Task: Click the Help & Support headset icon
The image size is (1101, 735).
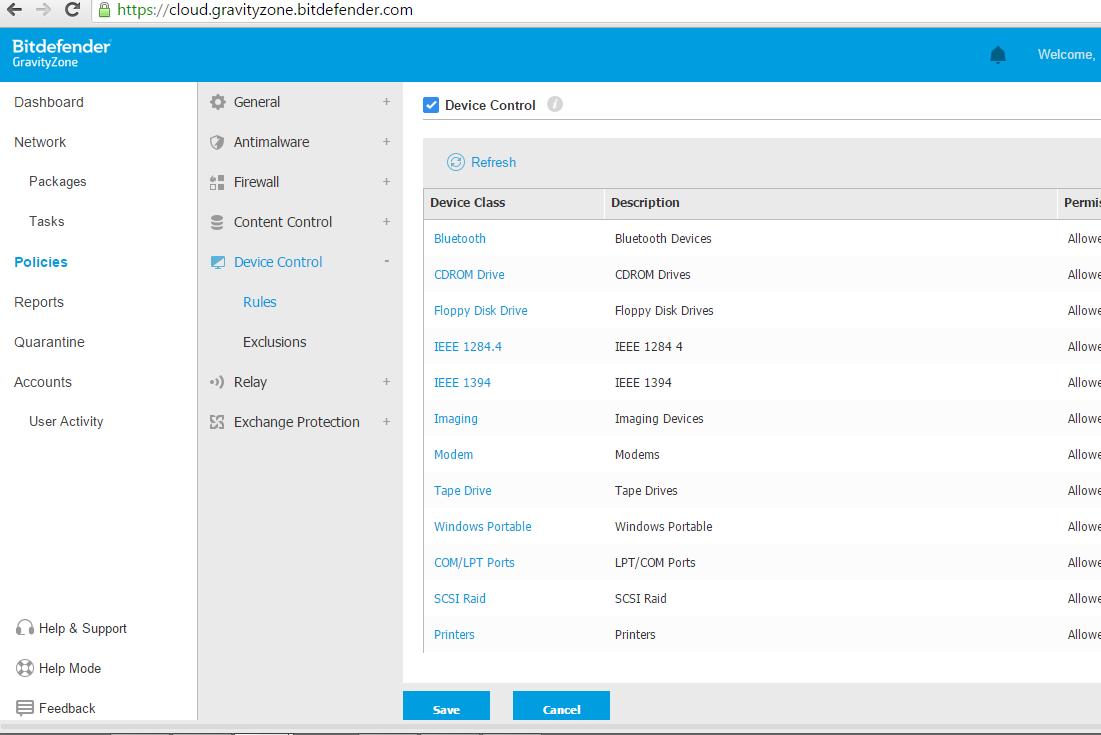Action: click(25, 628)
